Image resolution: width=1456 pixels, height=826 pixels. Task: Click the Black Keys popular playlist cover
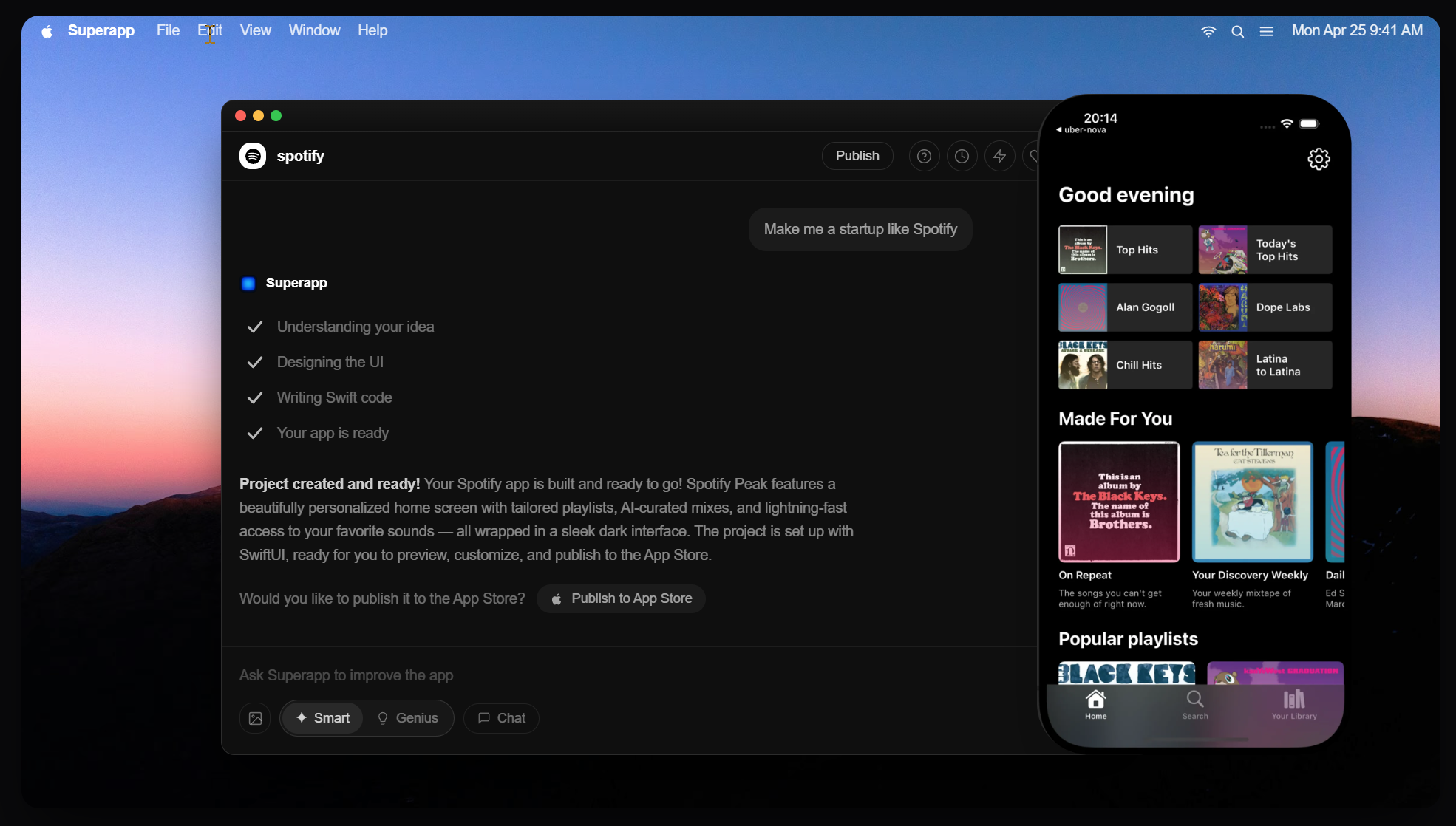click(1126, 673)
